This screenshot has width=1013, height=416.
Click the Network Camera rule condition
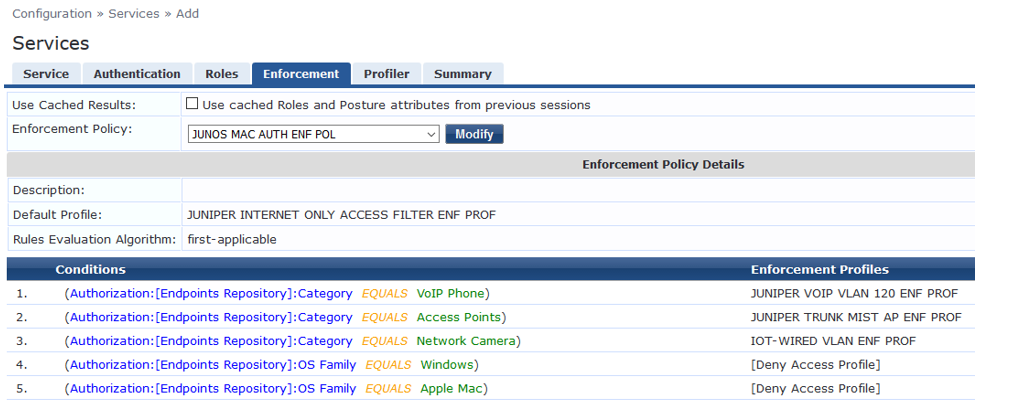292,341
